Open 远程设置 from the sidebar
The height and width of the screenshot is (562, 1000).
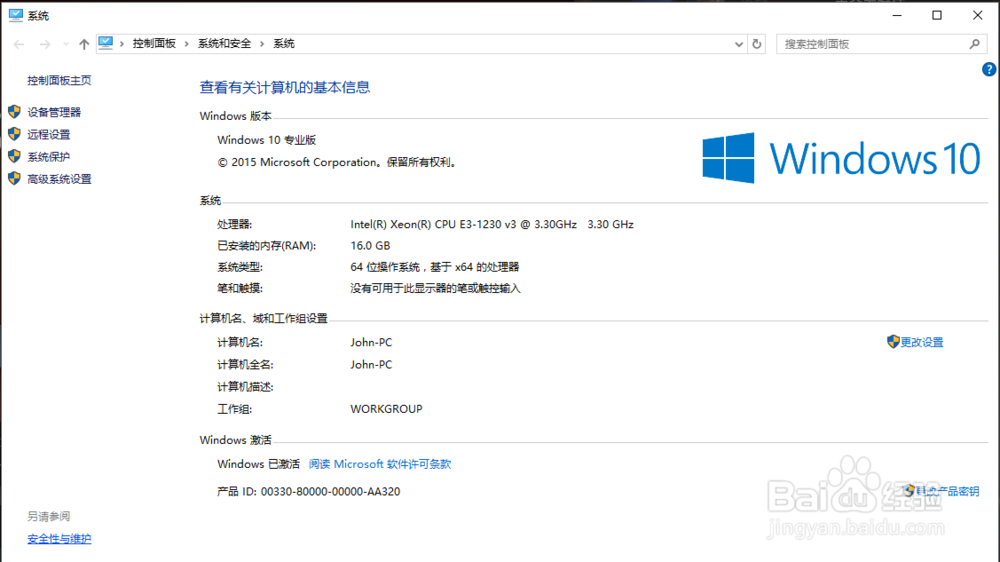coord(48,135)
